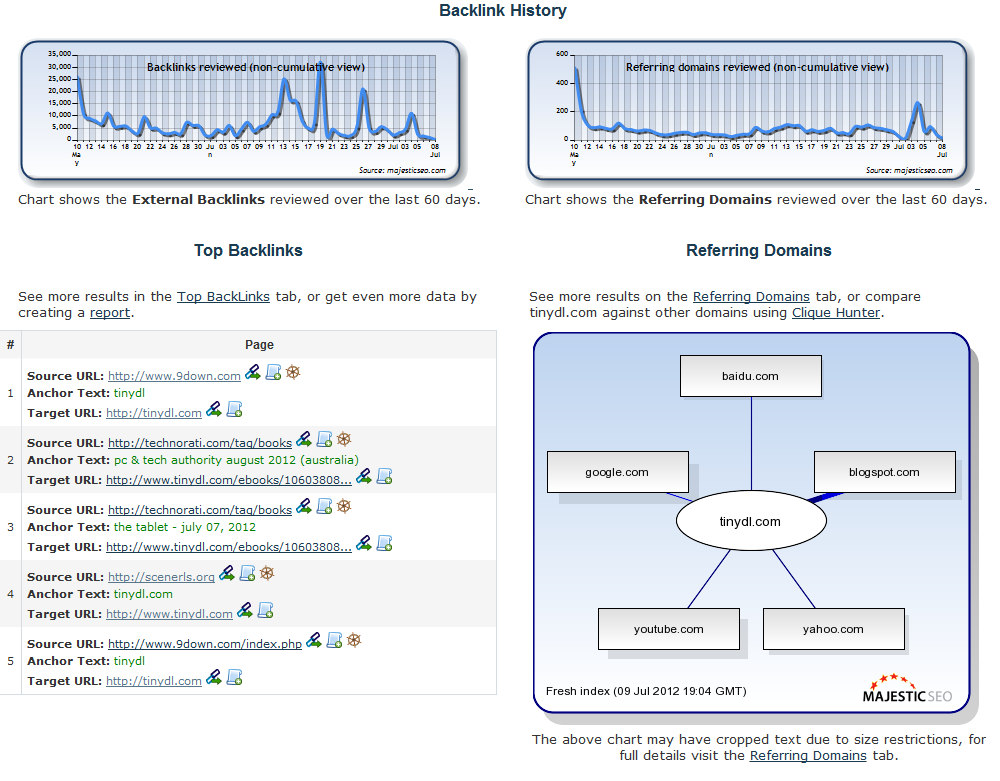Click the green-arrow explorer icon beside Source URL 9down.com/index.php
1000x781 pixels.
pos(314,639)
